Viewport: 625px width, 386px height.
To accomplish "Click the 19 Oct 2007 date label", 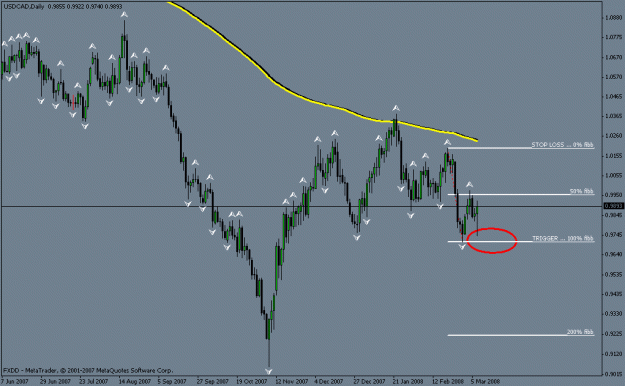I will click(x=252, y=382).
